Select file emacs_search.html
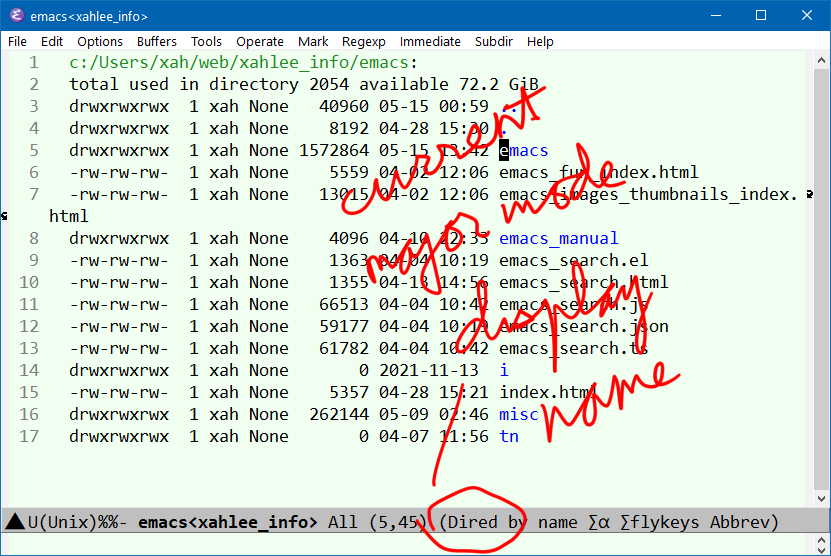Screen dimensions: 831x556 pos(584,283)
